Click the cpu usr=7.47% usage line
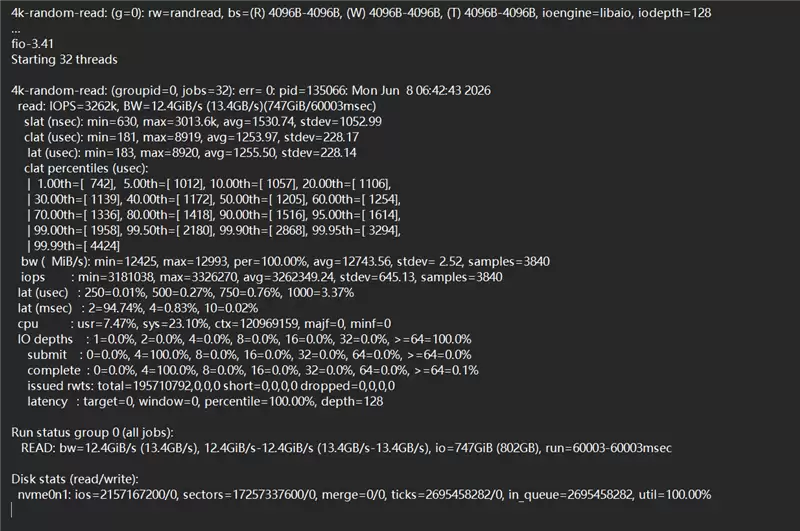Viewport: 800px width, 531px height. coord(204,324)
